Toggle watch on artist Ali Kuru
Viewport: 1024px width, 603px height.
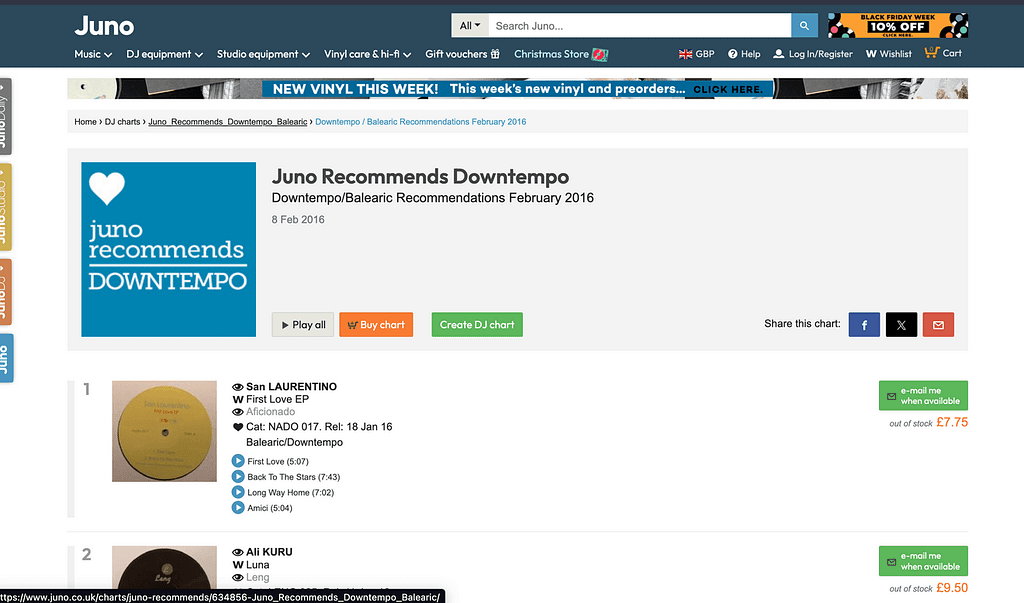coord(238,552)
